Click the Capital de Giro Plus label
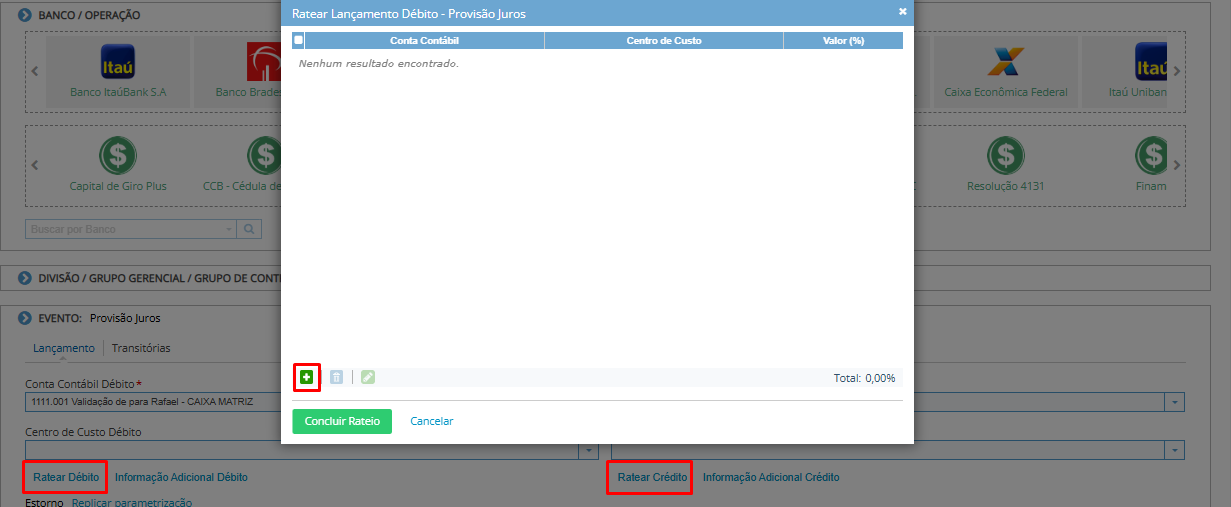 (x=118, y=186)
